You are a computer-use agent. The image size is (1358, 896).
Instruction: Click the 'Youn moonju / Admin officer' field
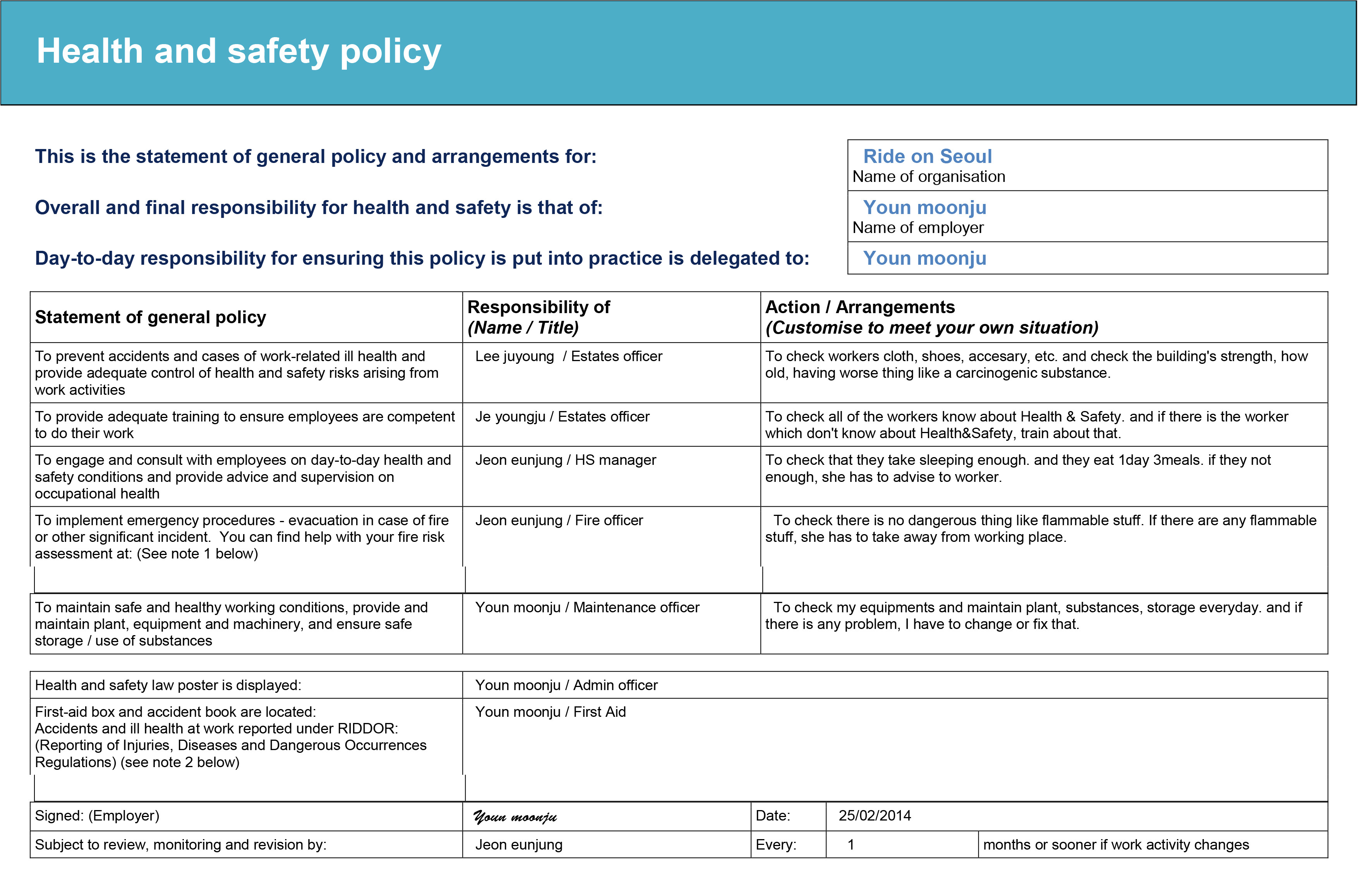[x=566, y=685]
